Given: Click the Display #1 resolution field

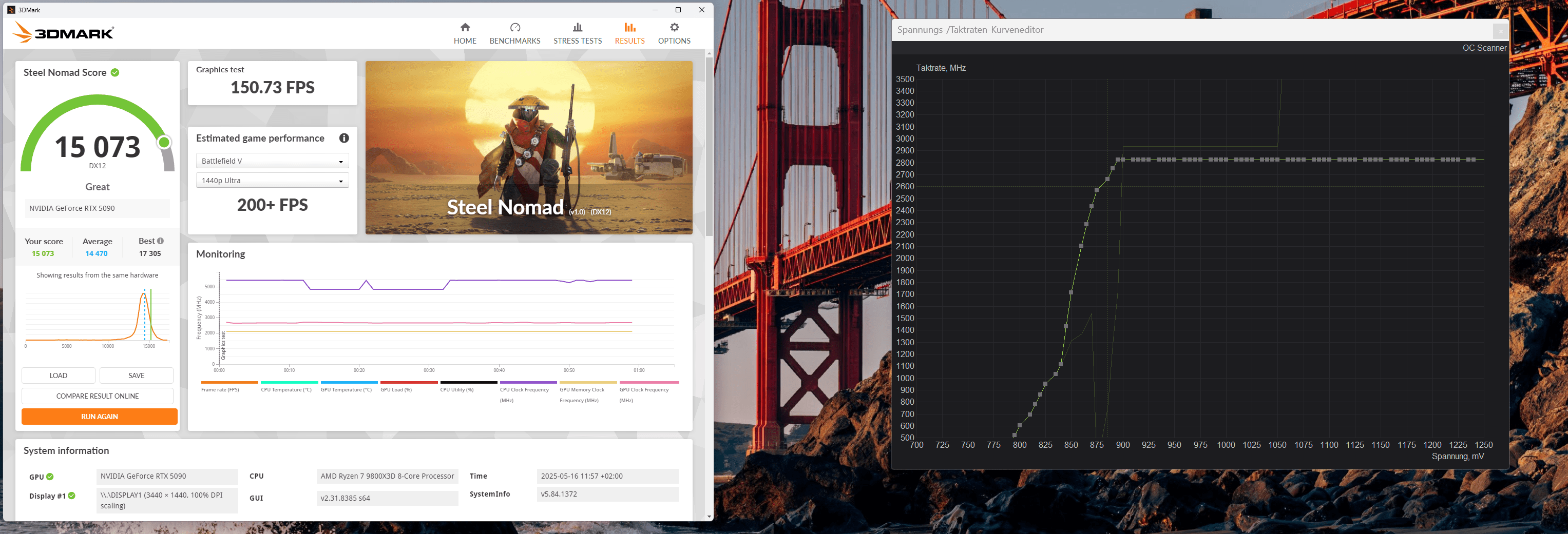Looking at the screenshot, I should (167, 501).
